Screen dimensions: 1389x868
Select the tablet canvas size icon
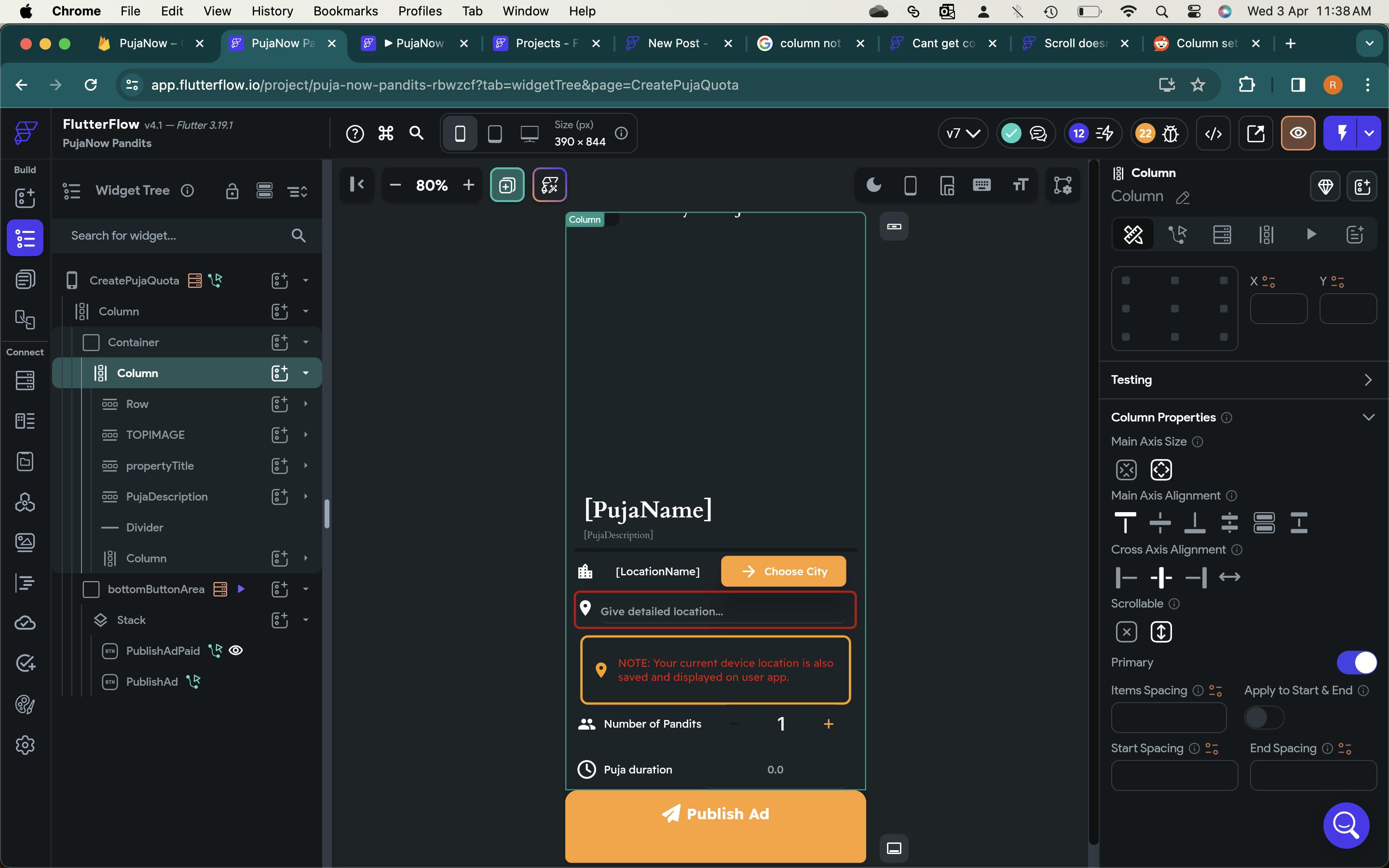[494, 134]
